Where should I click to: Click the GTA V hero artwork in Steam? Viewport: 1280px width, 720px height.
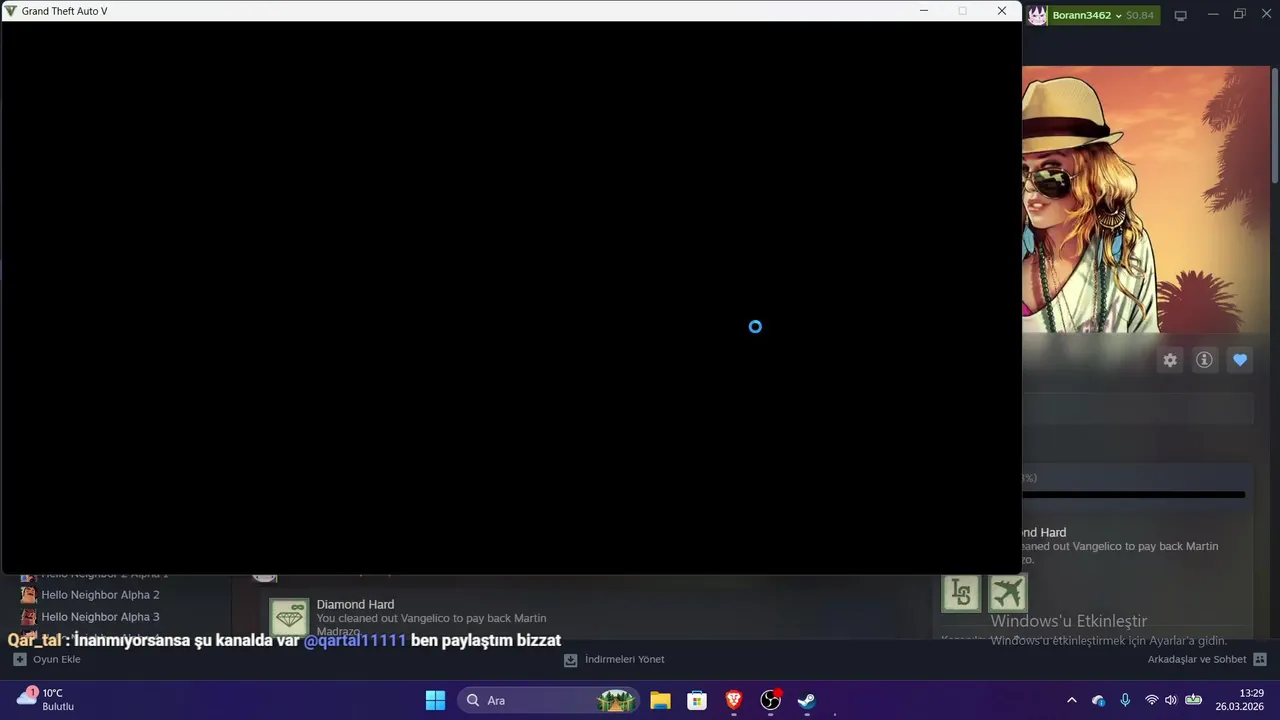click(x=1146, y=200)
